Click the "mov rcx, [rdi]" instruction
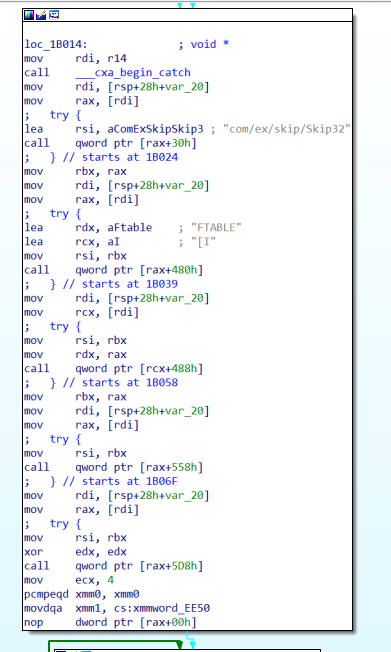The height and width of the screenshot is (652, 391). pyautogui.click(x=82, y=313)
